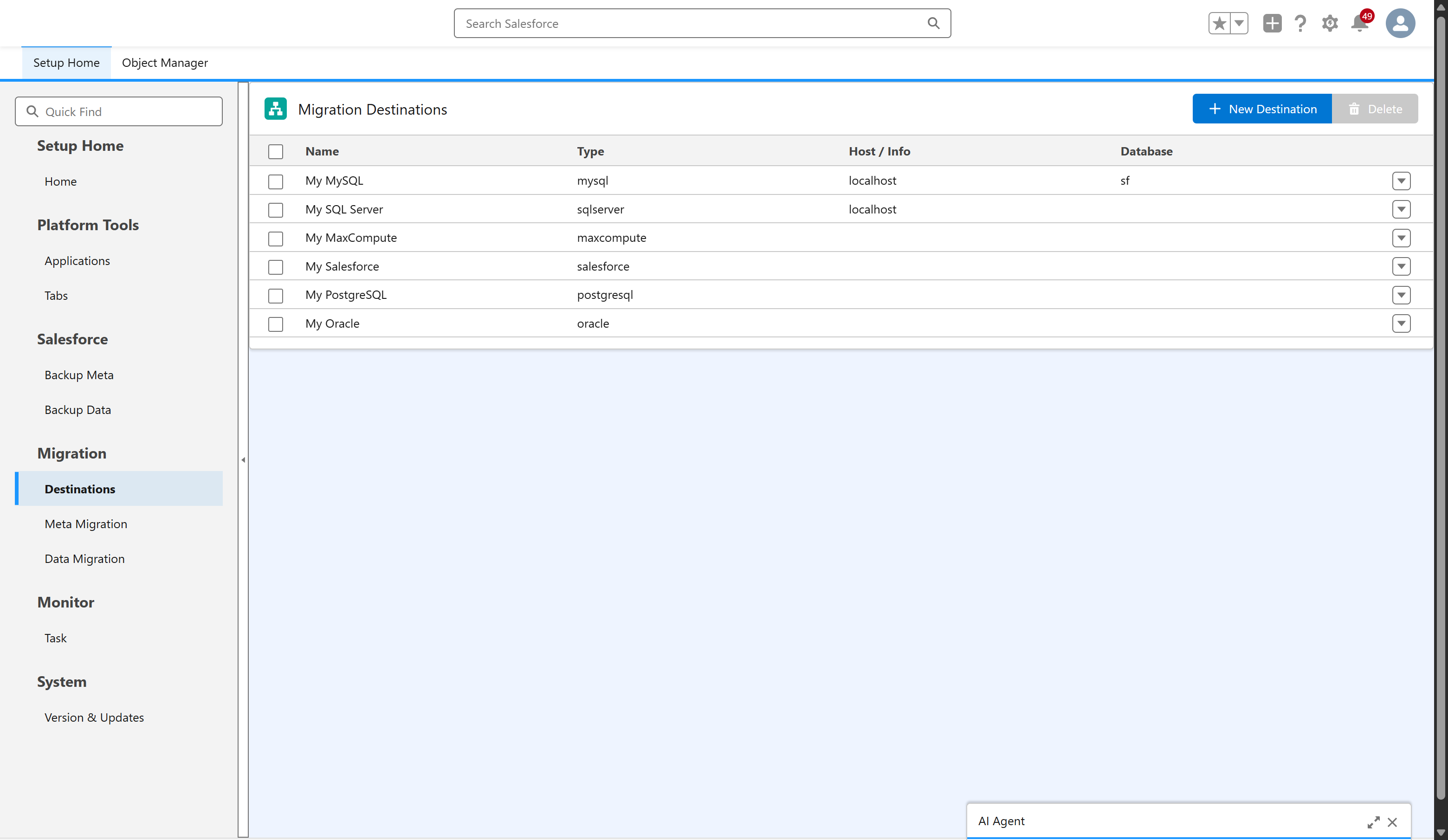Click the maxcompute type cell
Image resolution: width=1448 pixels, height=840 pixels.
click(612, 238)
